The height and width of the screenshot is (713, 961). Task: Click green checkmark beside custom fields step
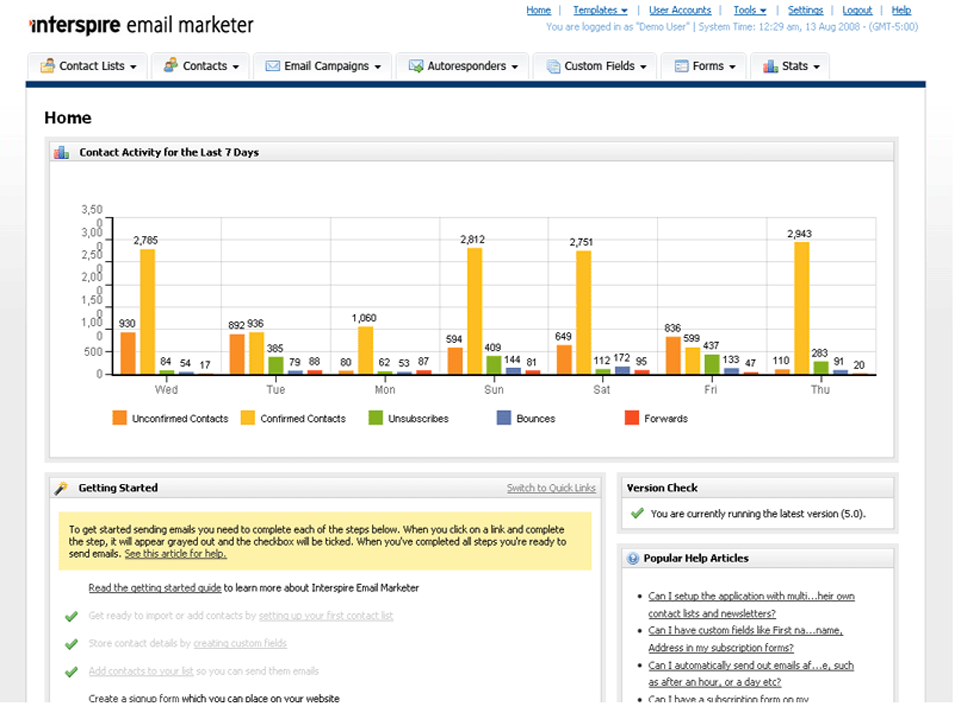coord(71,644)
